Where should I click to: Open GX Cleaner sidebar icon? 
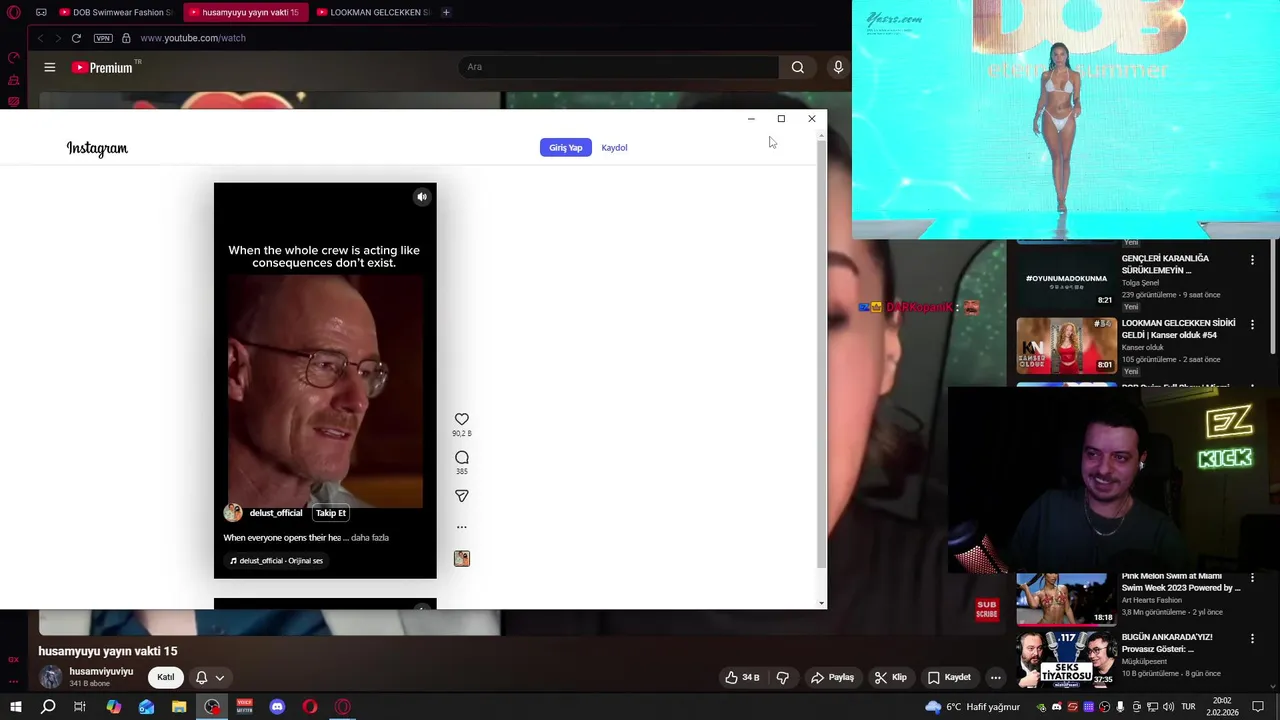point(13,80)
